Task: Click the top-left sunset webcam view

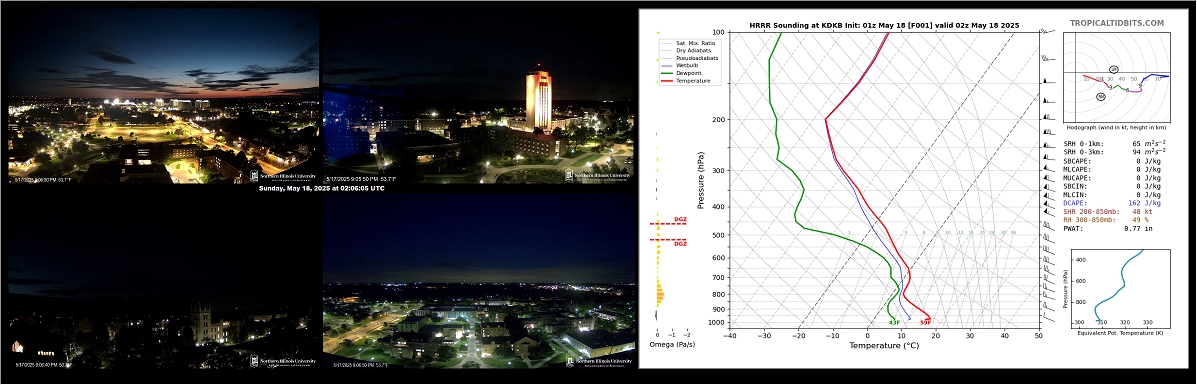Action: coord(163,96)
